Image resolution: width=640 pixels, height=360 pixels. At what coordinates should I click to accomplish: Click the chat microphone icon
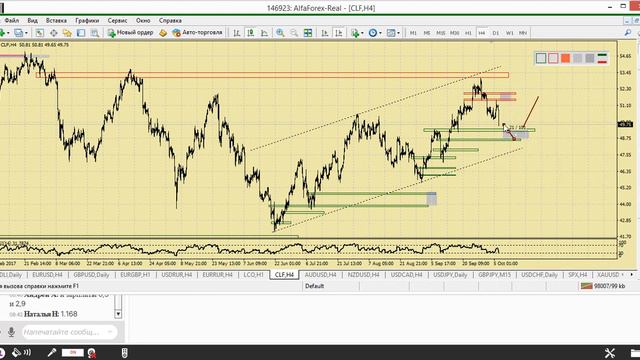pos(11,332)
